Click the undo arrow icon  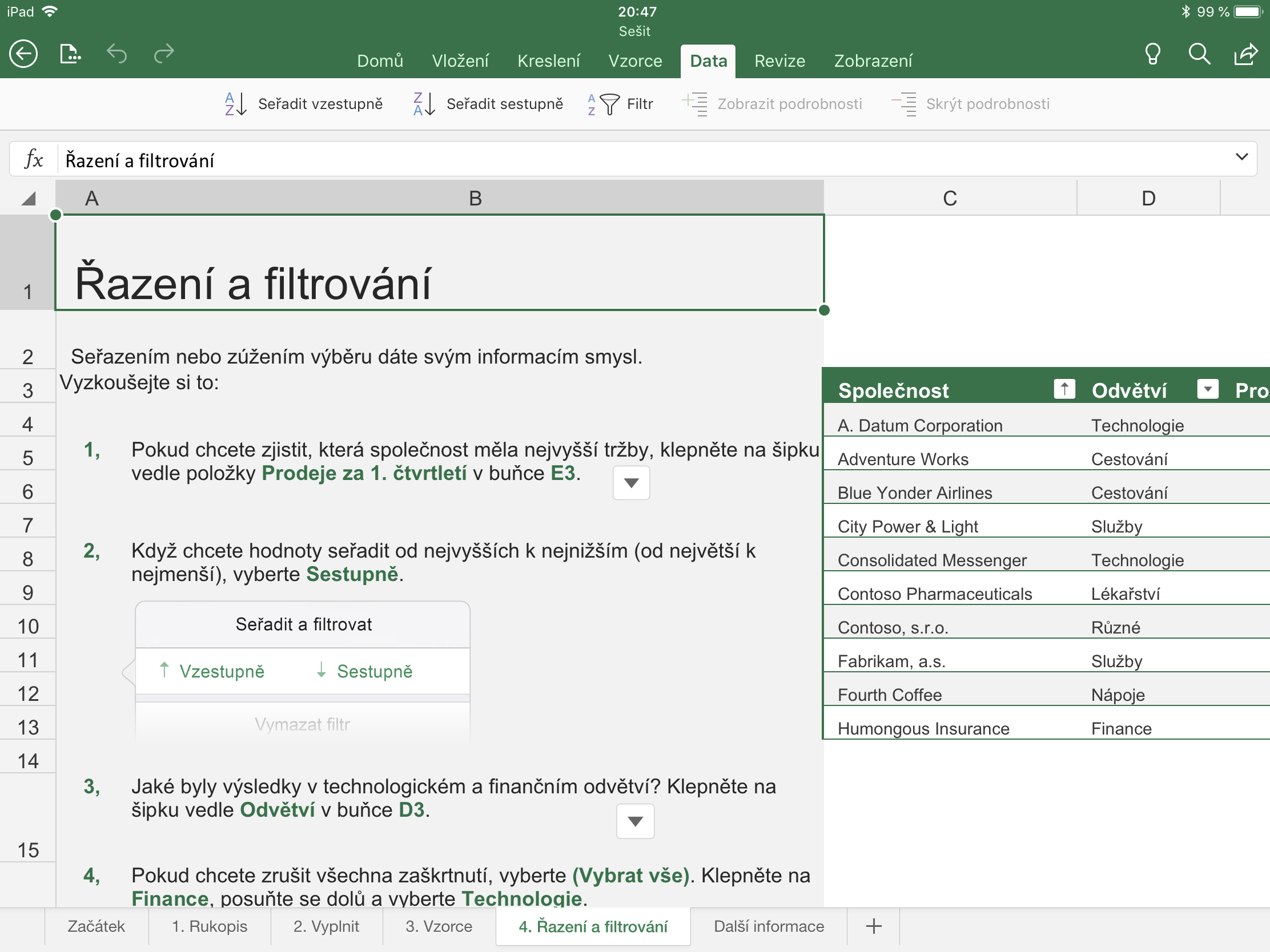pyautogui.click(x=116, y=55)
